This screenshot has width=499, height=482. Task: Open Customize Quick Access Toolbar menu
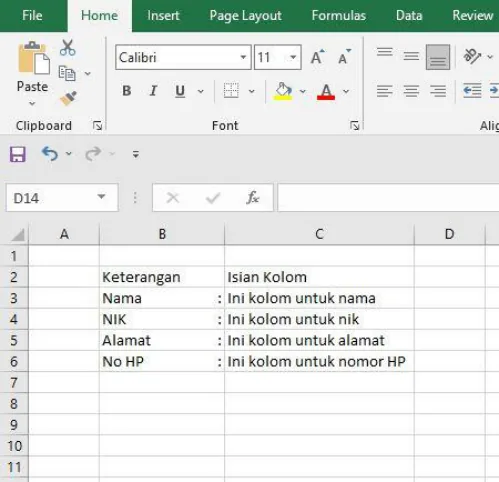point(136,154)
